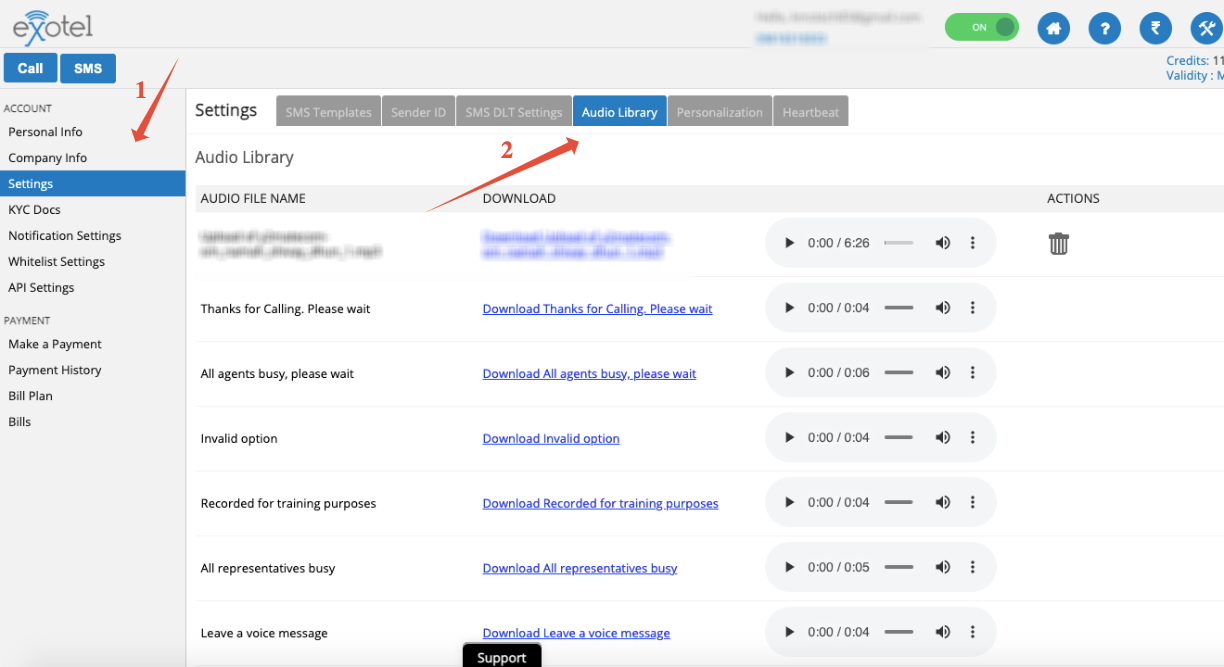The height and width of the screenshot is (667, 1224).
Task: Mute the 'All agents busy, please wait' audio
Action: click(942, 373)
